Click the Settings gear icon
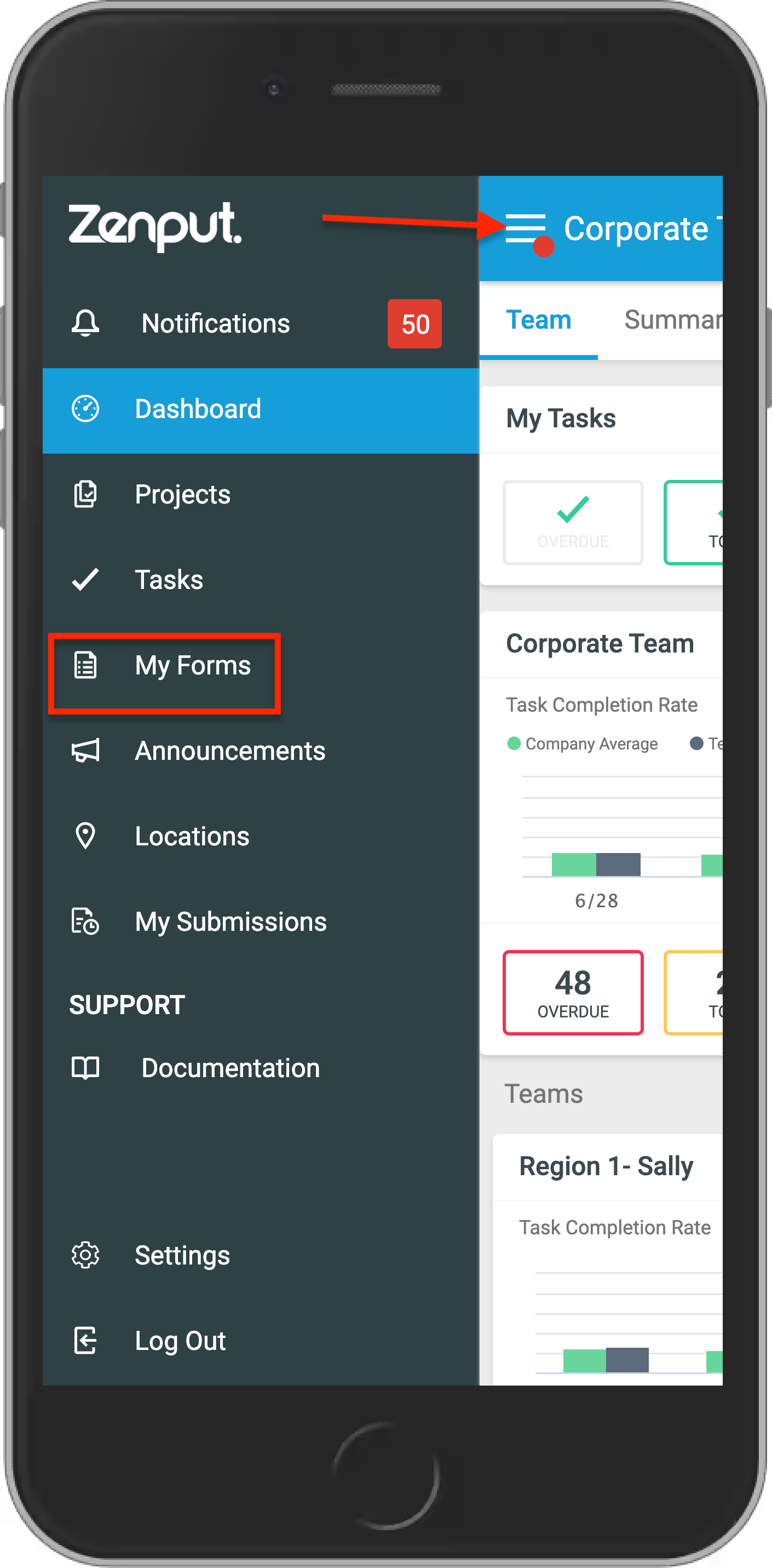This screenshot has width=772, height=1568. pos(85,1255)
